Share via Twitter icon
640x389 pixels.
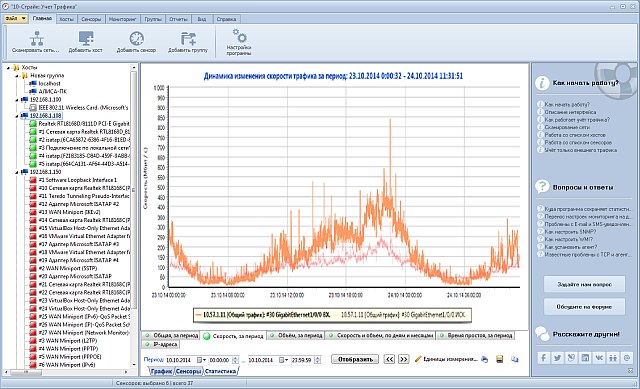click(557, 358)
